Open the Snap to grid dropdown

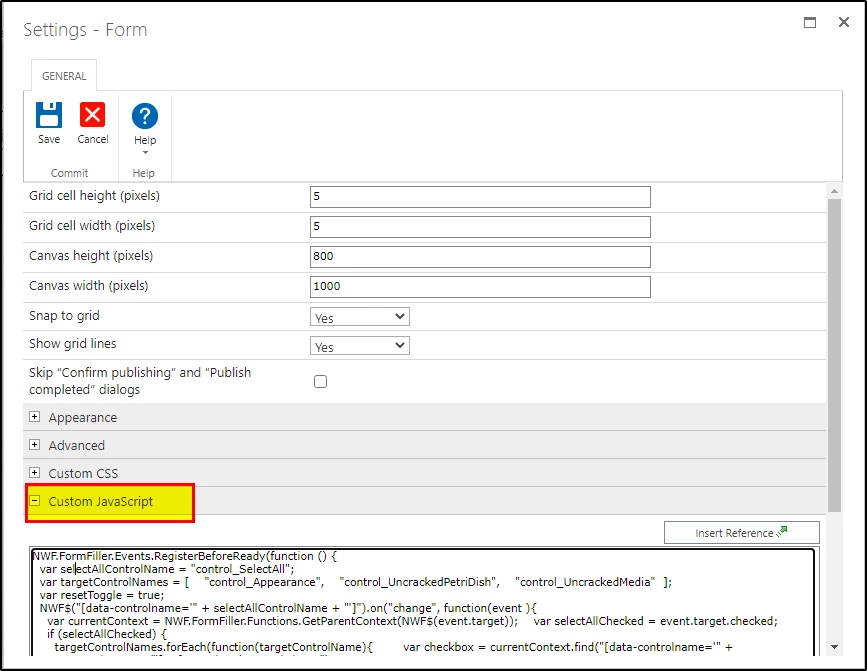tap(359, 317)
